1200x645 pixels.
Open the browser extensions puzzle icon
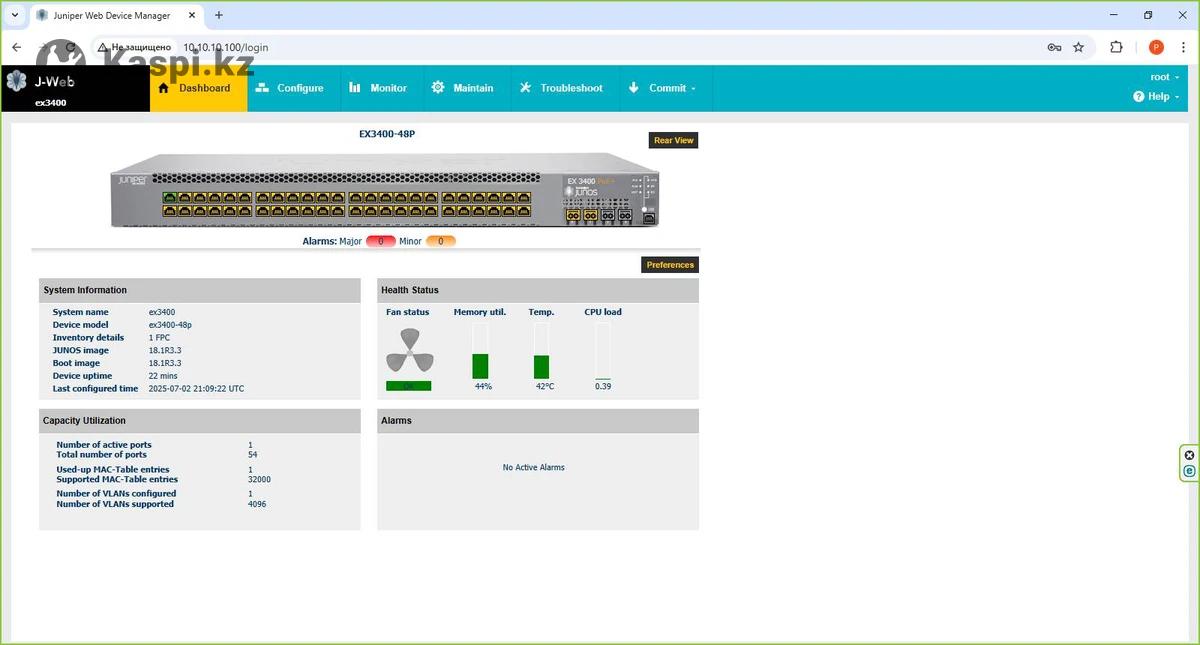tap(1117, 47)
